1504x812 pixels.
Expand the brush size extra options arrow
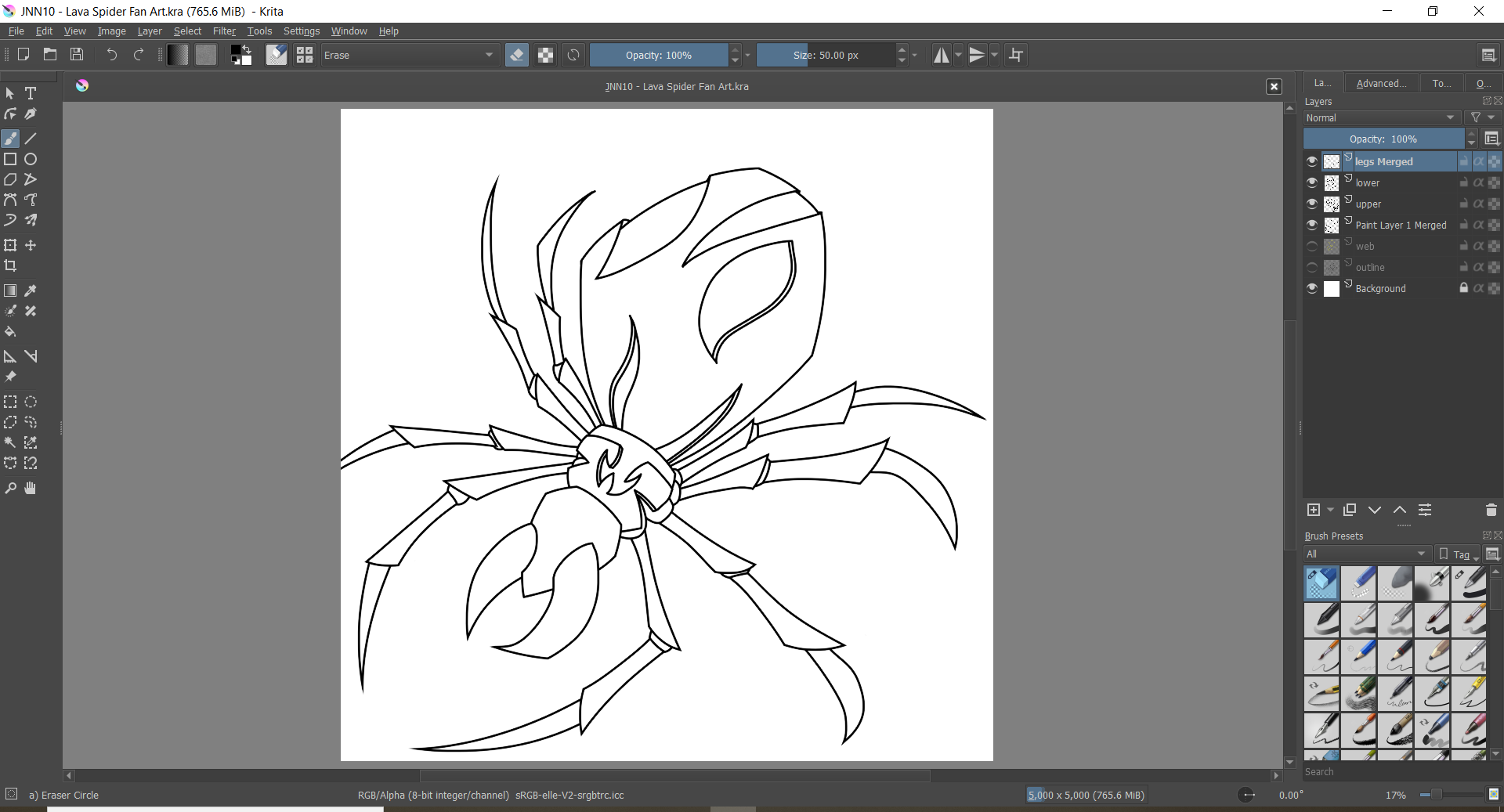914,55
